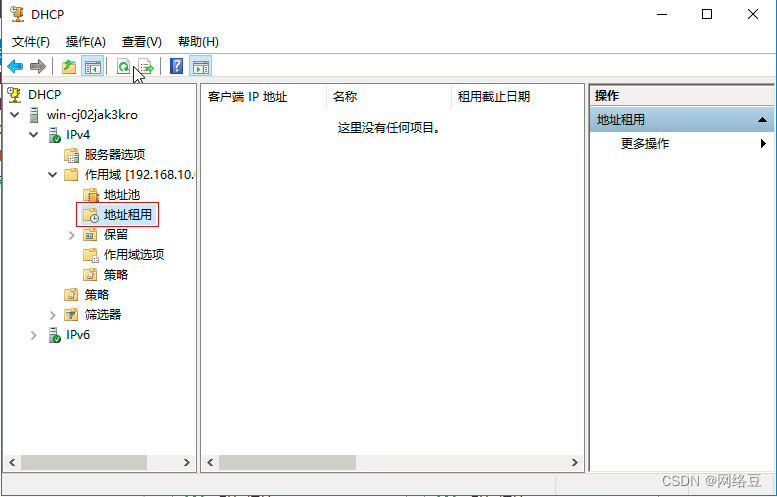Click the 地址池 folder icon
Viewport: 777px width, 497px height.
(91, 195)
